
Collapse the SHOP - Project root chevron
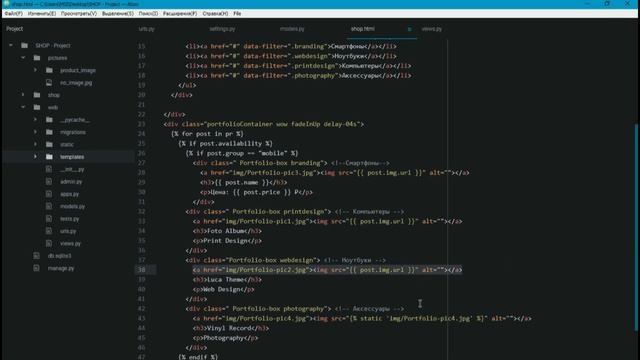[11, 45]
